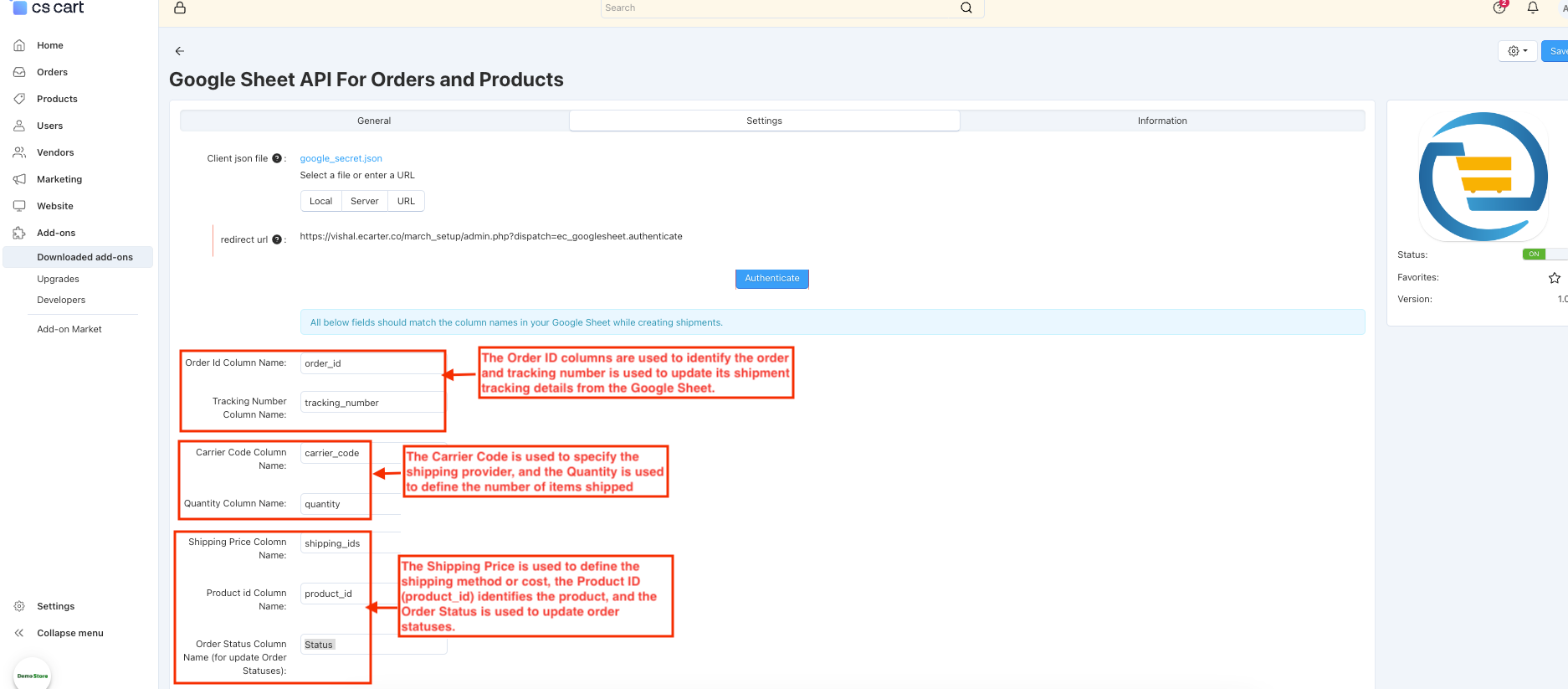Click the Add-ons puzzle icon
Screen dimensions: 1568x689
pos(19,233)
